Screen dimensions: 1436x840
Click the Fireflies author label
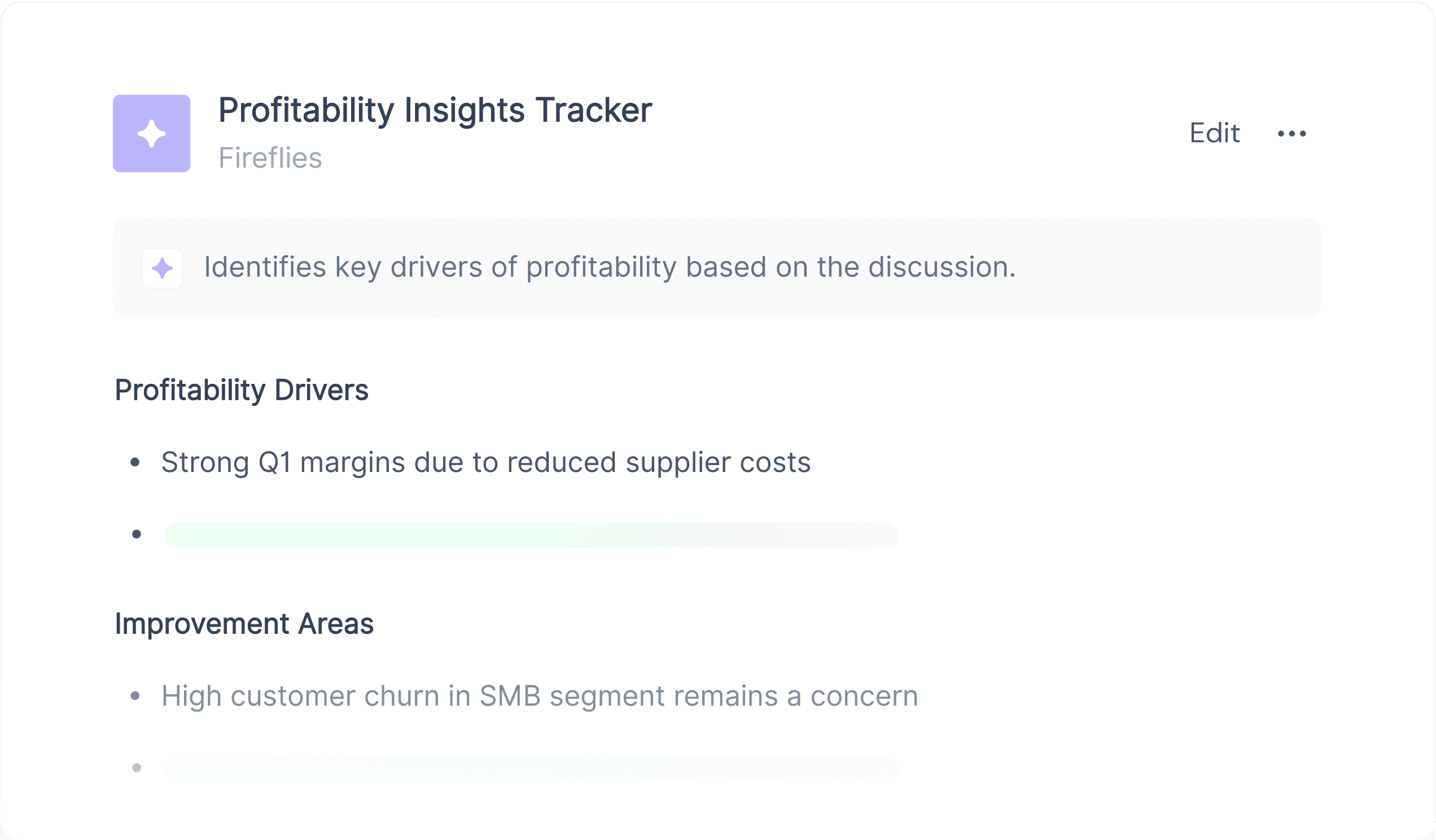coord(270,158)
